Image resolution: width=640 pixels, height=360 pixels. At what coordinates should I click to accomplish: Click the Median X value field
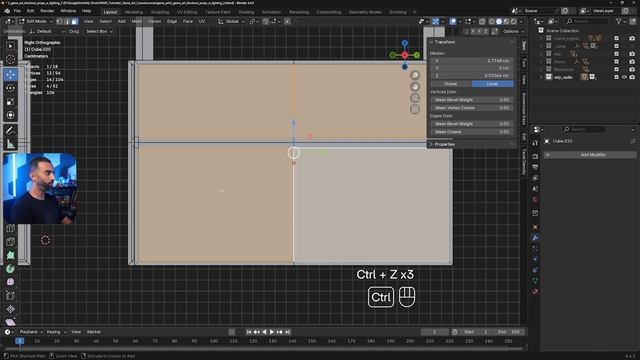(x=472, y=60)
